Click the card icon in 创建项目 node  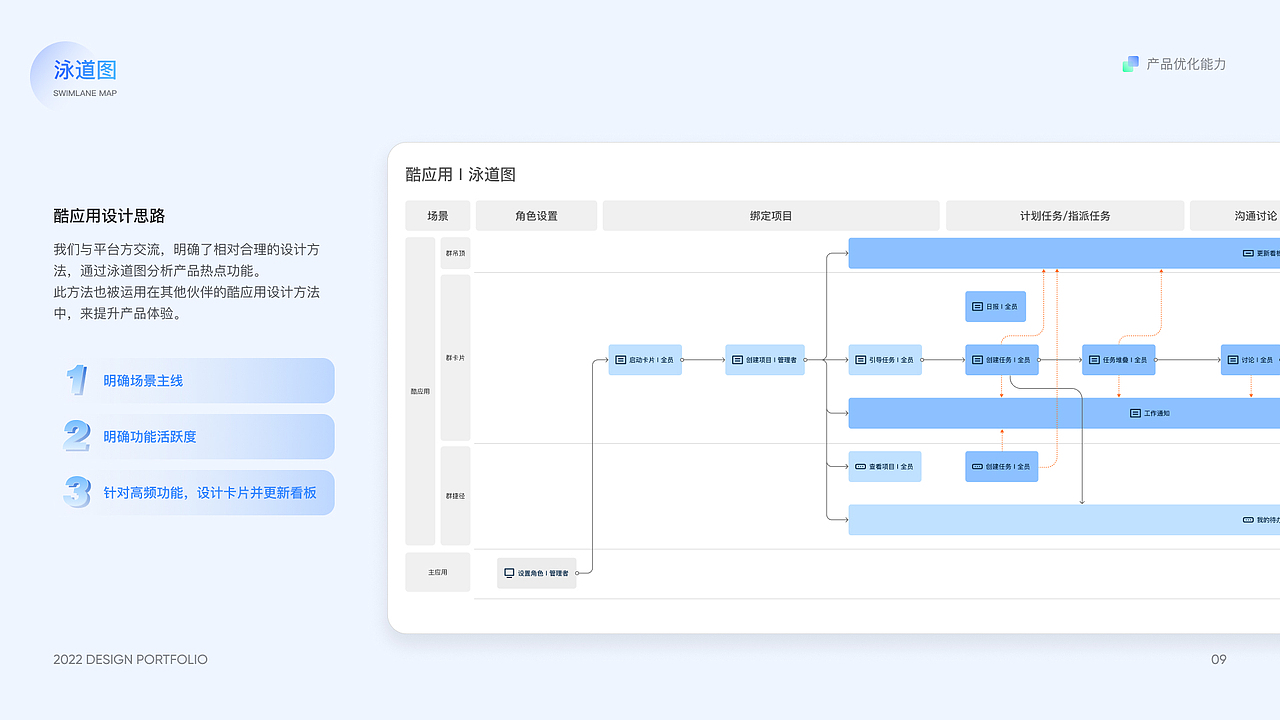737,360
